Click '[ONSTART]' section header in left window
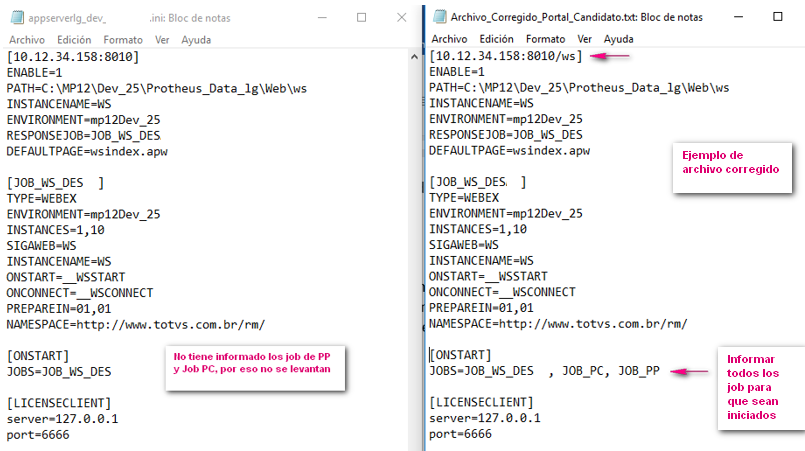Screen dimensions: 805x451 click(x=37, y=356)
